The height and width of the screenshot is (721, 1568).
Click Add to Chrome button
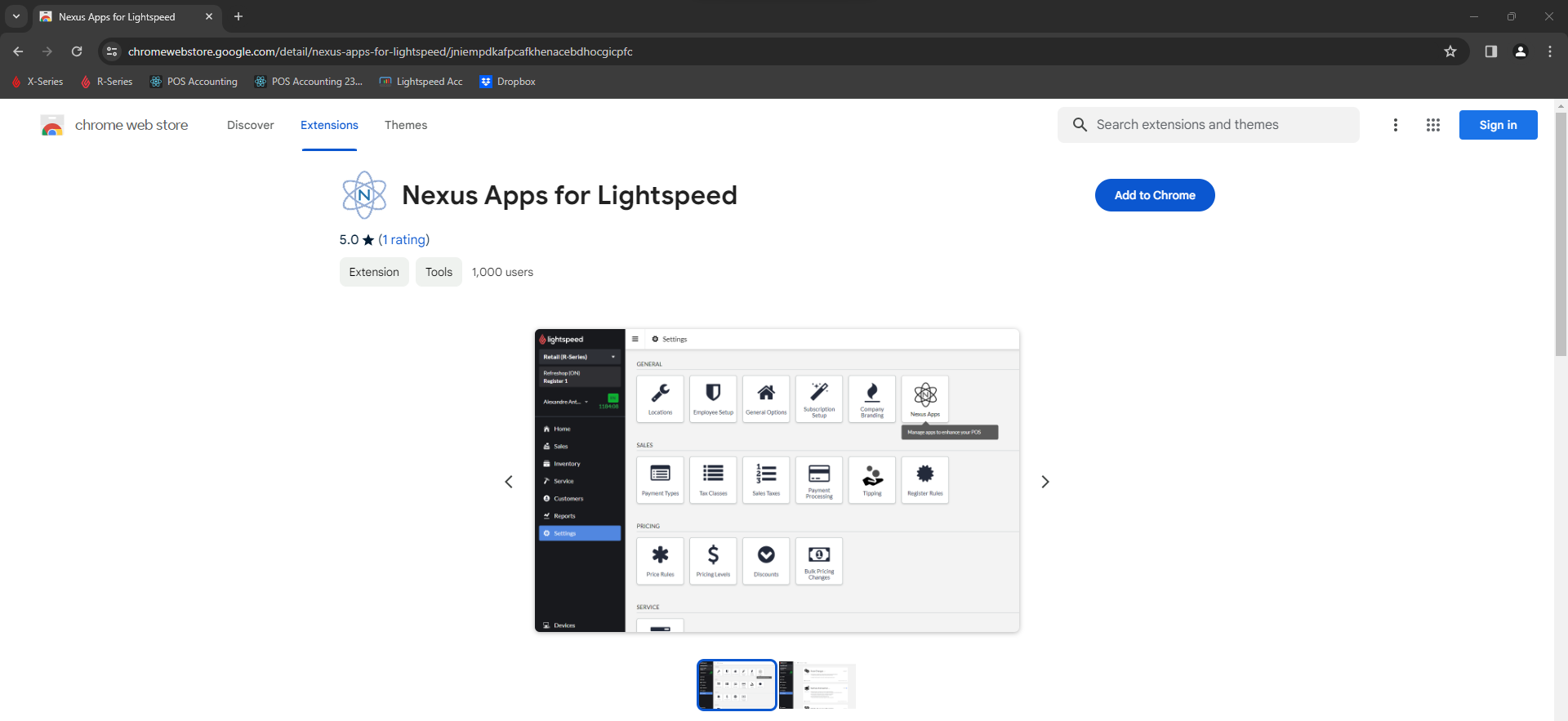click(x=1155, y=195)
